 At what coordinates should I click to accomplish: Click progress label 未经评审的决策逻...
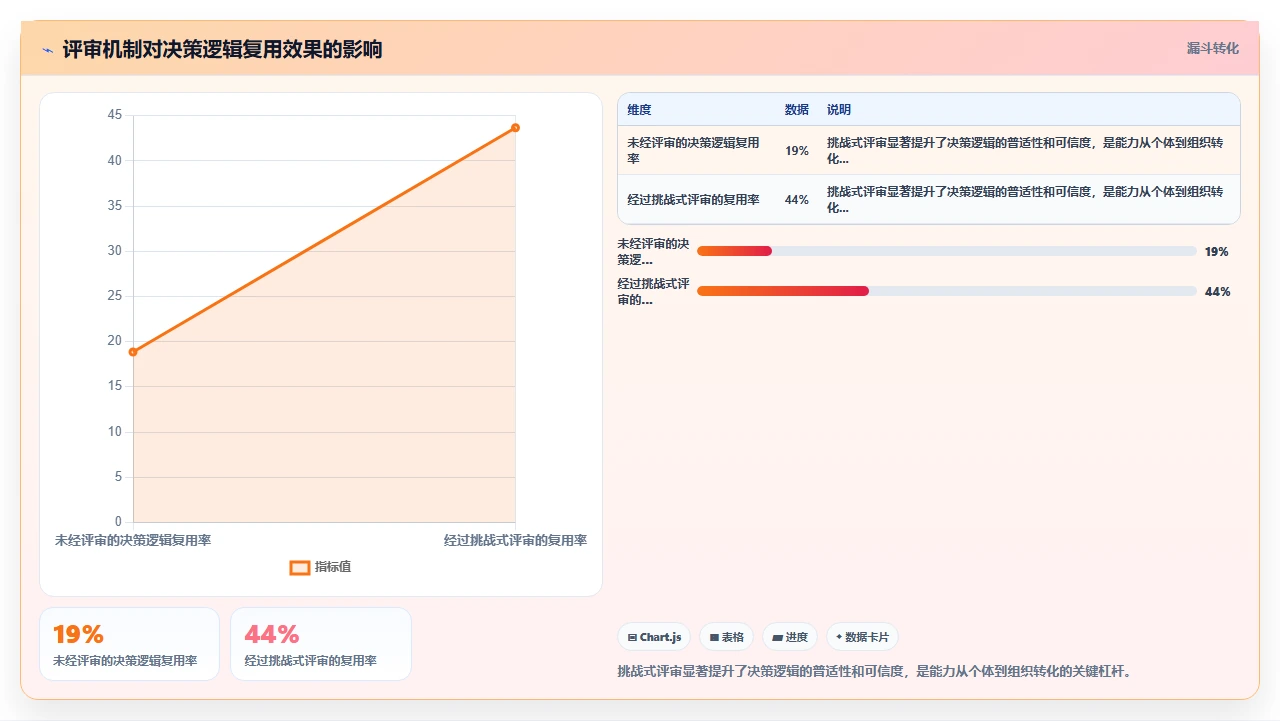[654, 251]
